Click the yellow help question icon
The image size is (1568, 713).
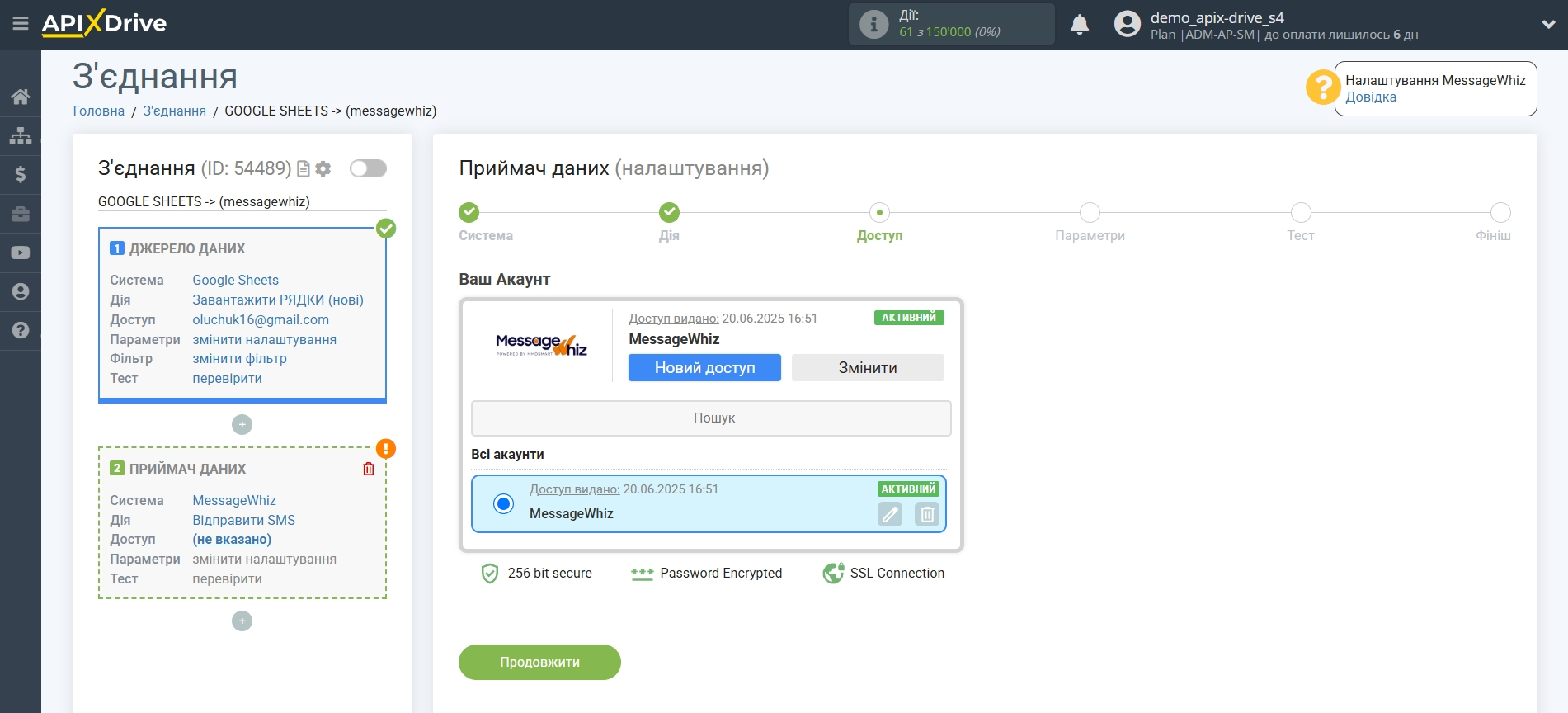(1322, 87)
